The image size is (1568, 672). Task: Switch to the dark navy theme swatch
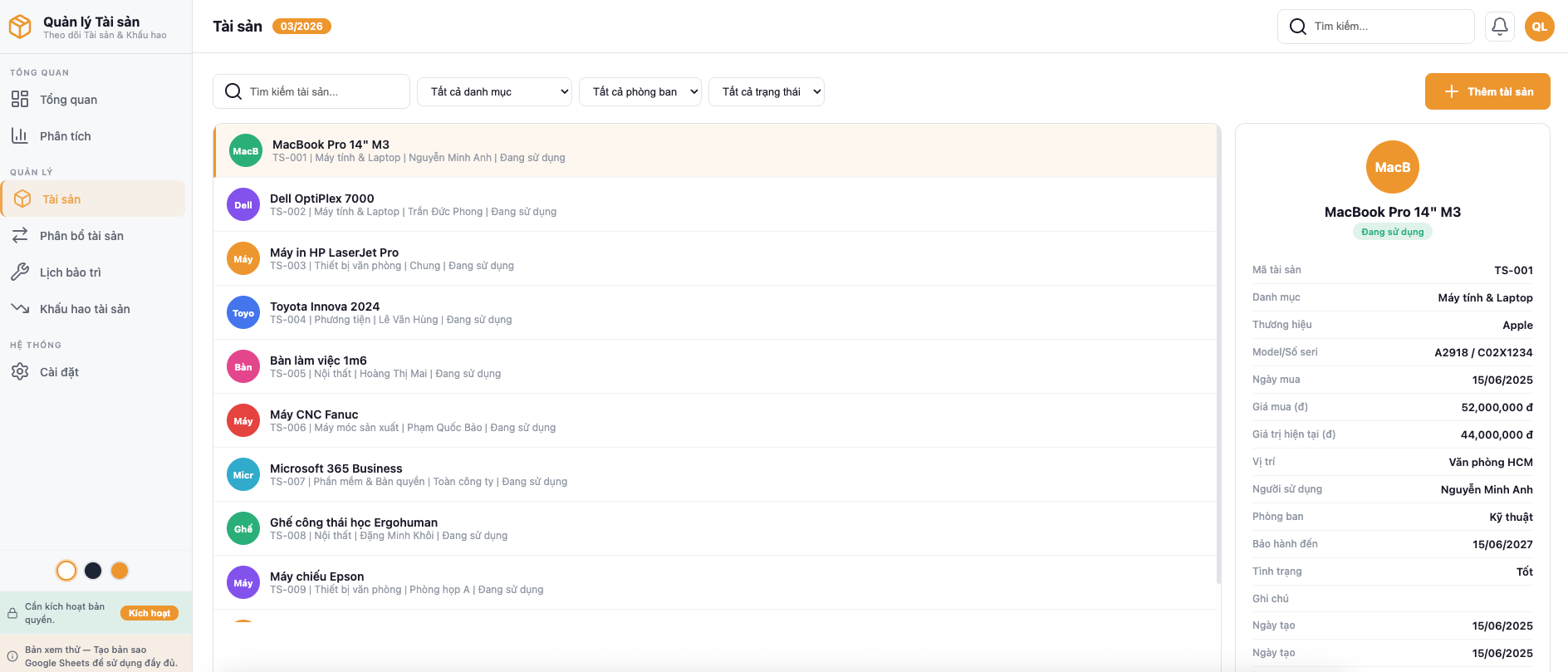pyautogui.click(x=93, y=571)
